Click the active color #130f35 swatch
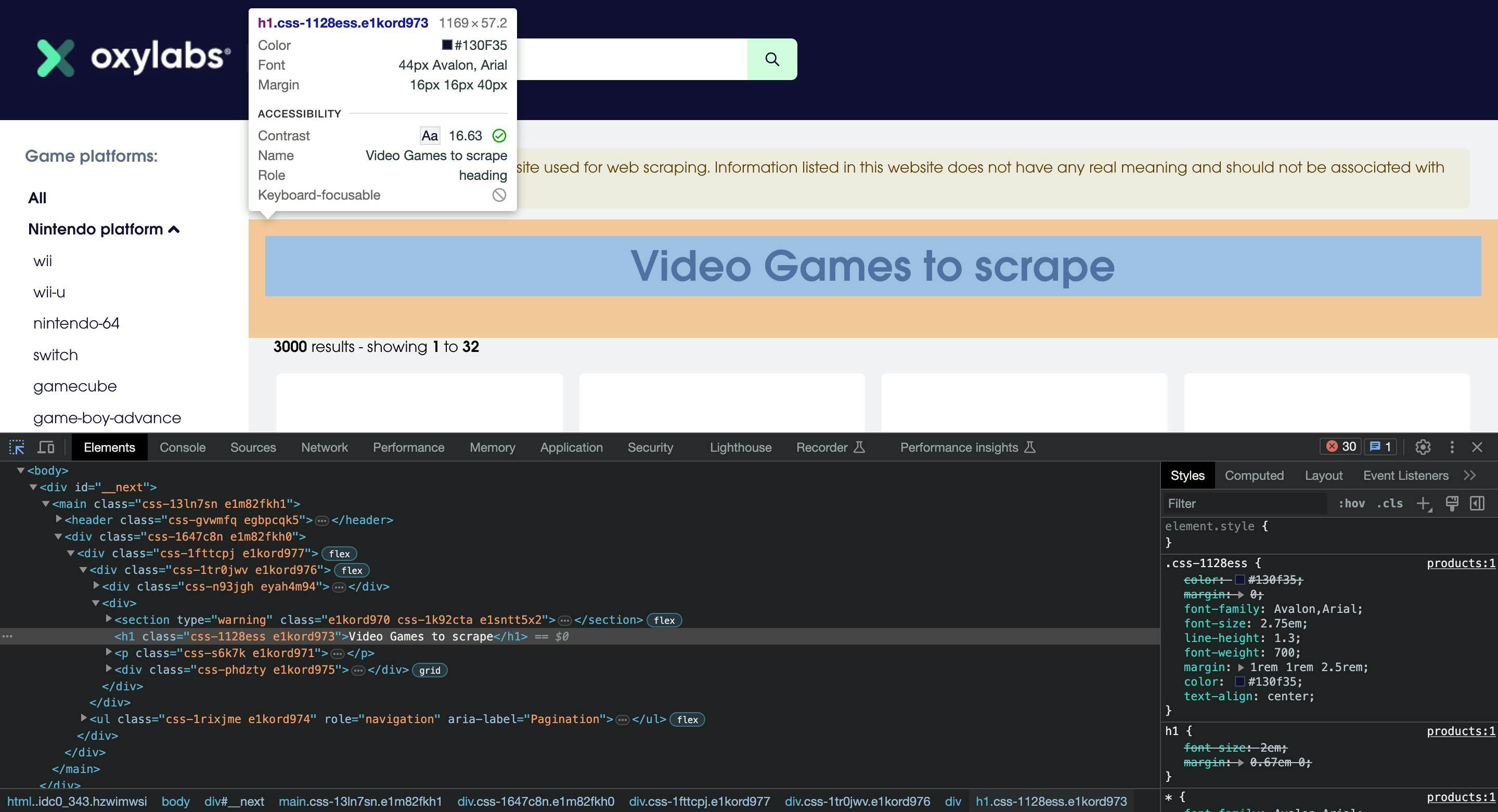 pyautogui.click(x=1239, y=681)
